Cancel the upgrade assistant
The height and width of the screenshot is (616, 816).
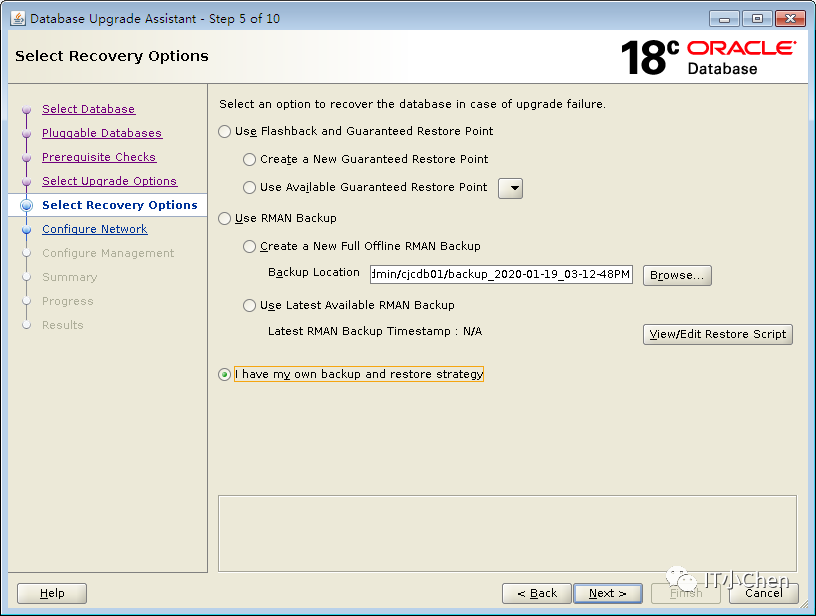[x=763, y=593]
